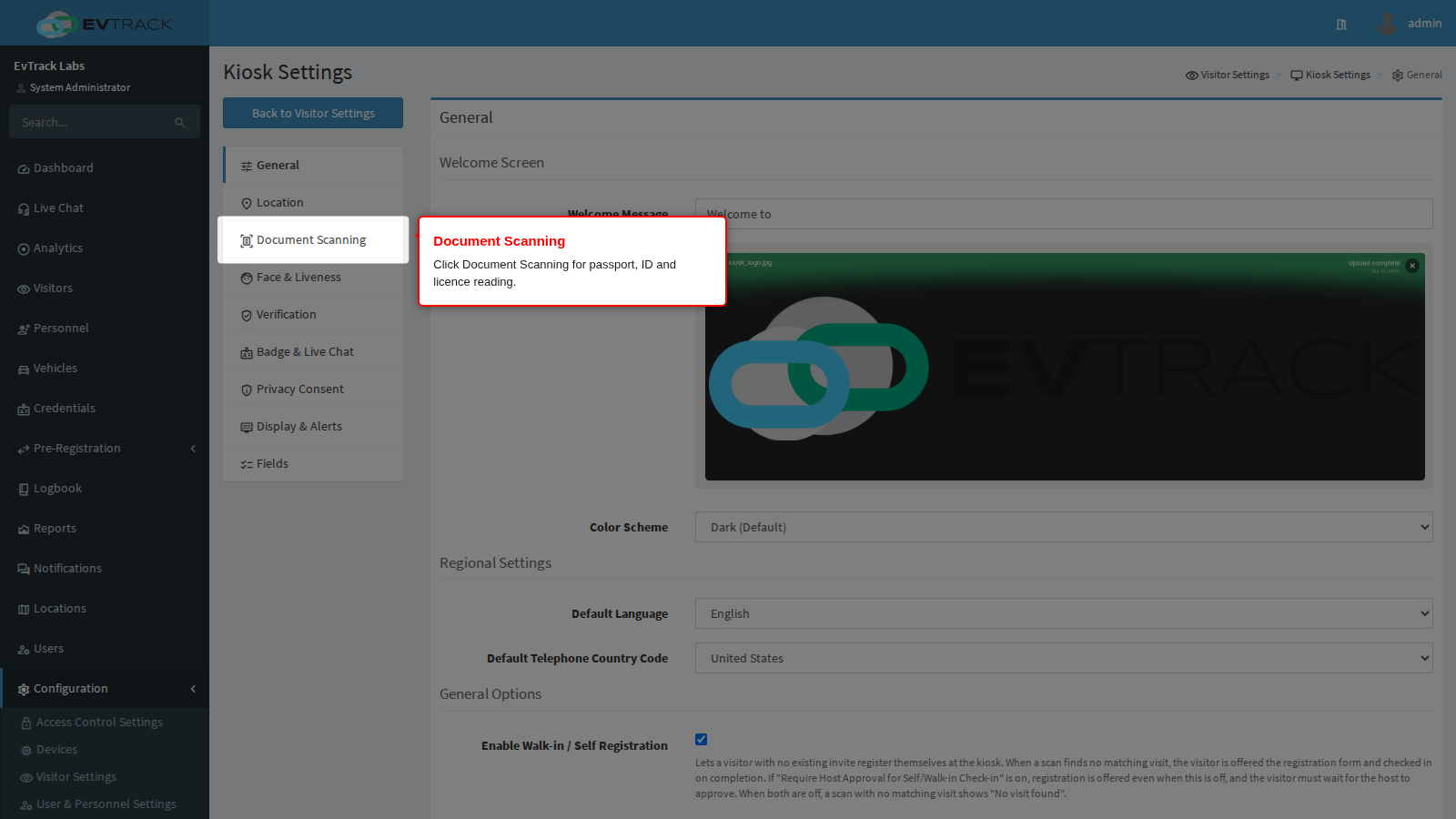The width and height of the screenshot is (1456, 819).
Task: Select the Location settings tab
Action: (313, 203)
